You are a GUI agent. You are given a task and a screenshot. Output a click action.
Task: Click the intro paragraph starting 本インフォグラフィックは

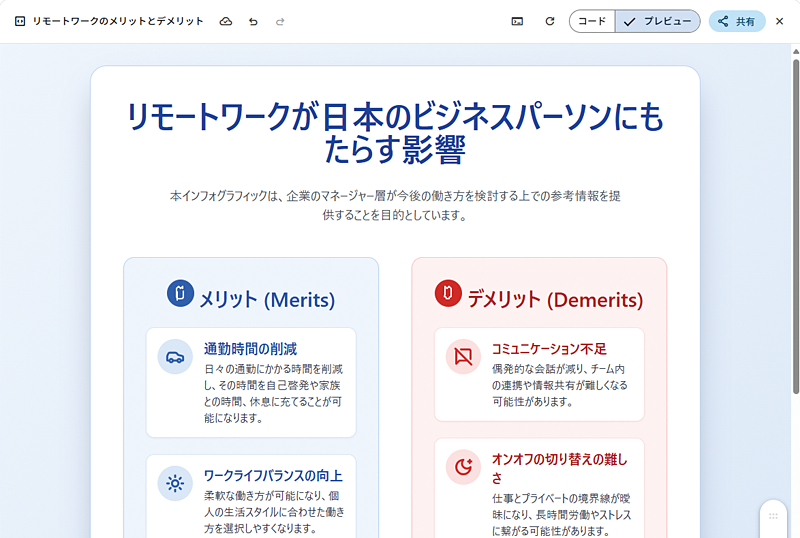click(x=395, y=205)
